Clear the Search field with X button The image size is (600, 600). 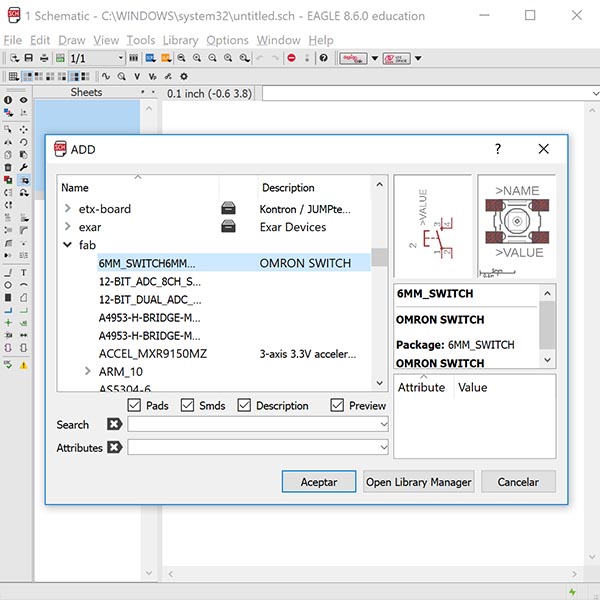114,424
